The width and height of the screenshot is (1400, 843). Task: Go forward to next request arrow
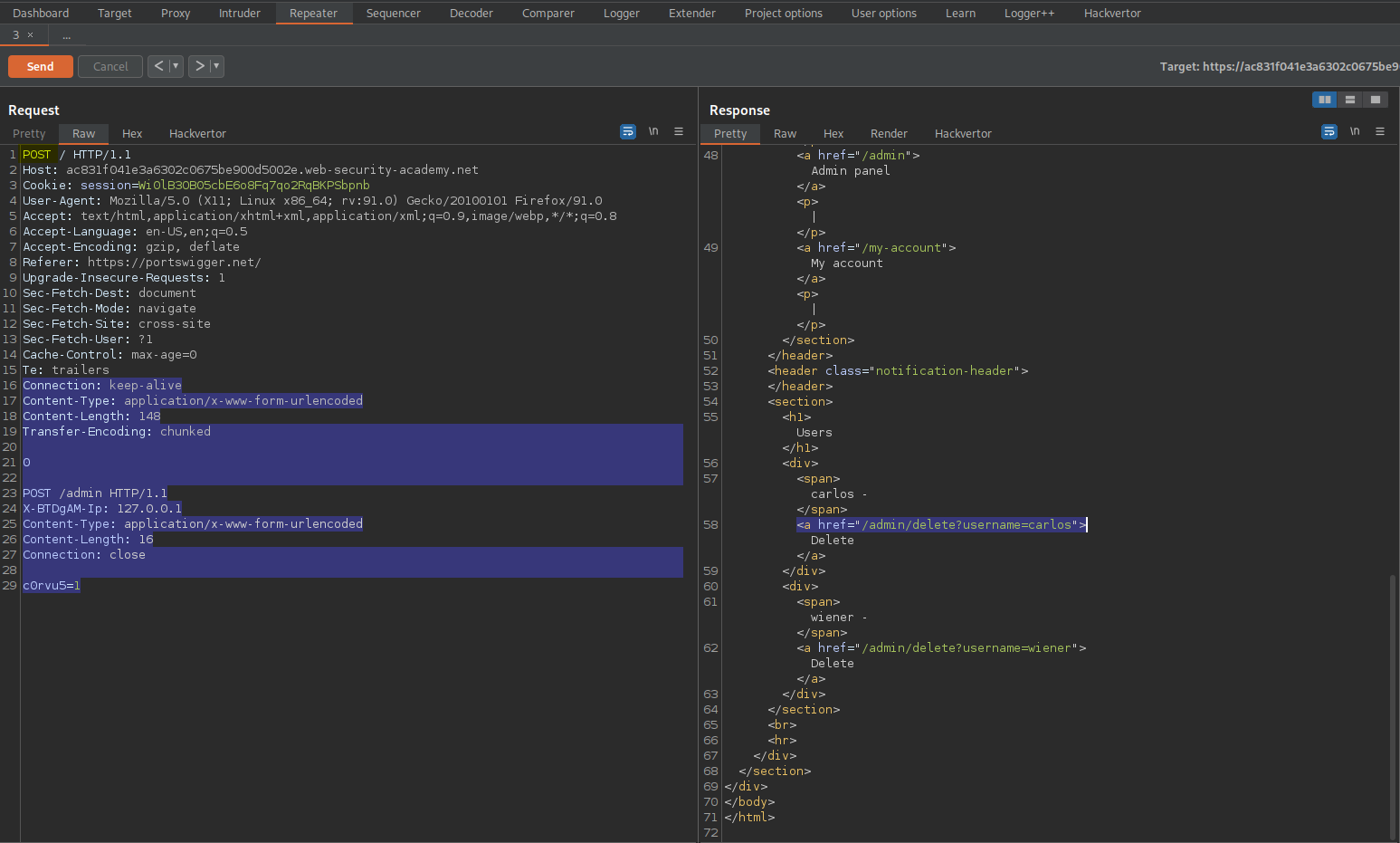click(x=200, y=66)
